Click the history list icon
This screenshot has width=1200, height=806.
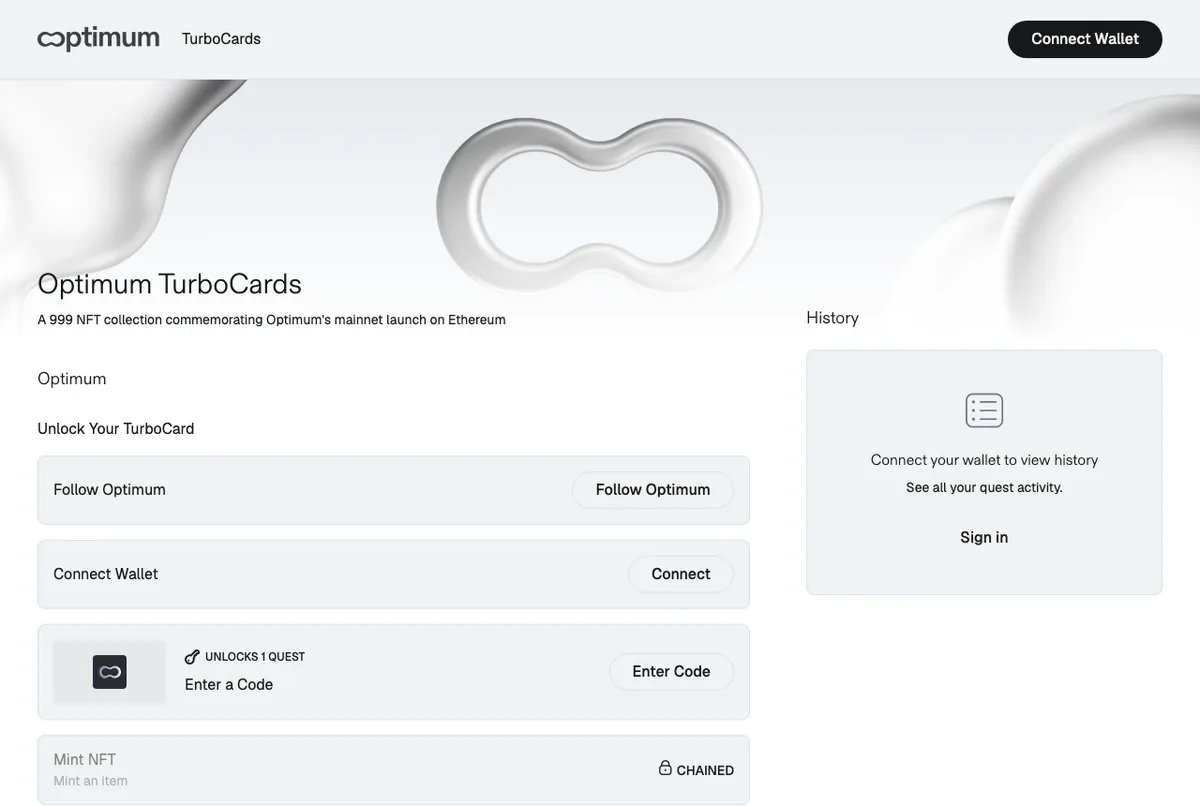tap(984, 410)
